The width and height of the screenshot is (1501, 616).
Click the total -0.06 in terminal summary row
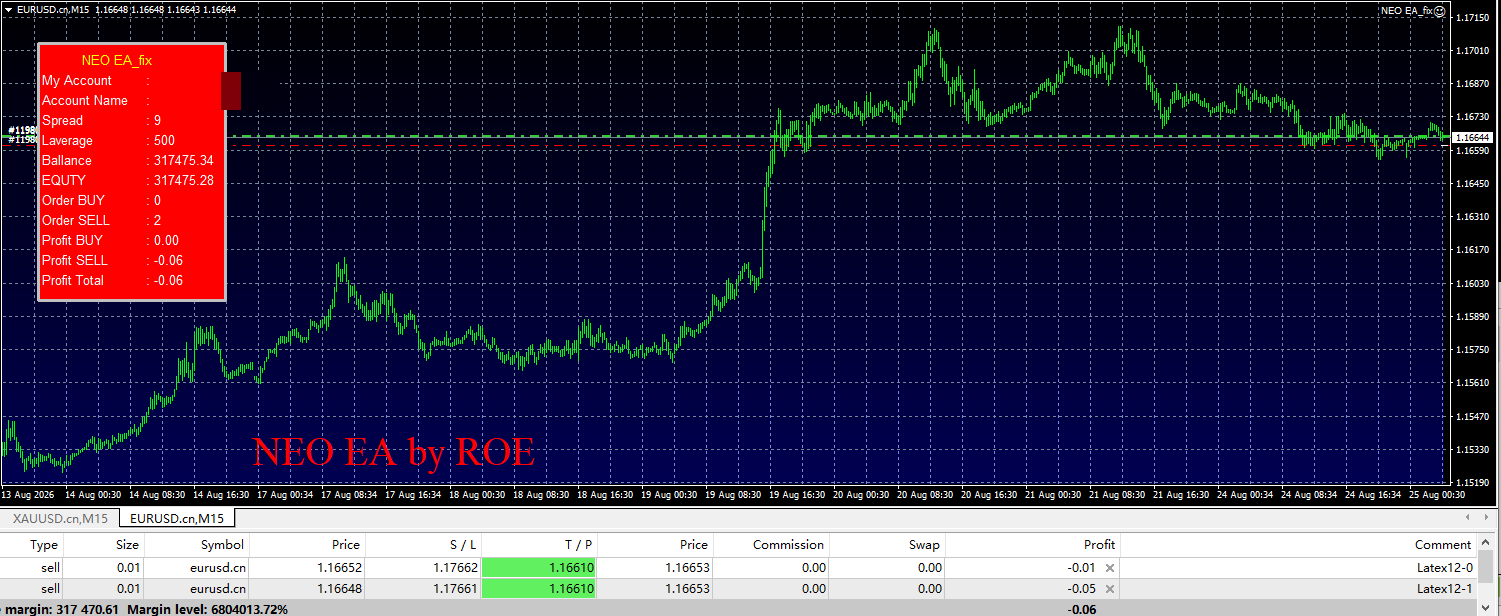coord(1083,609)
